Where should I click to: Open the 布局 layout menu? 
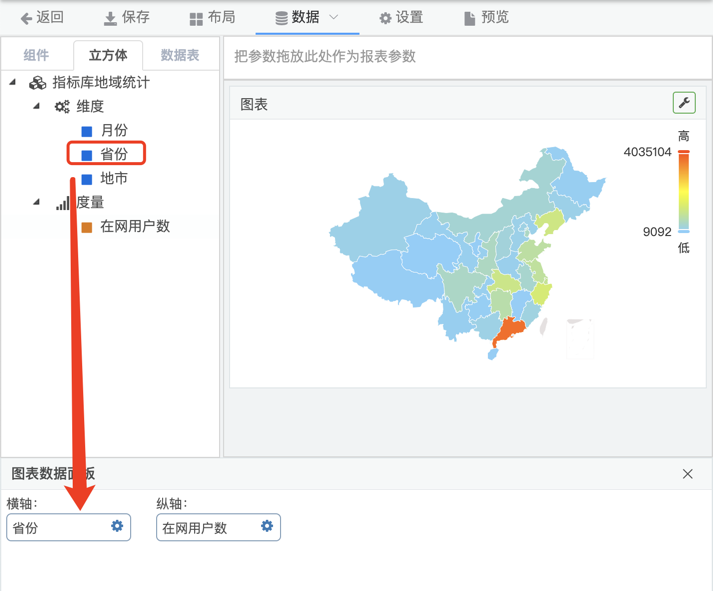(x=212, y=17)
